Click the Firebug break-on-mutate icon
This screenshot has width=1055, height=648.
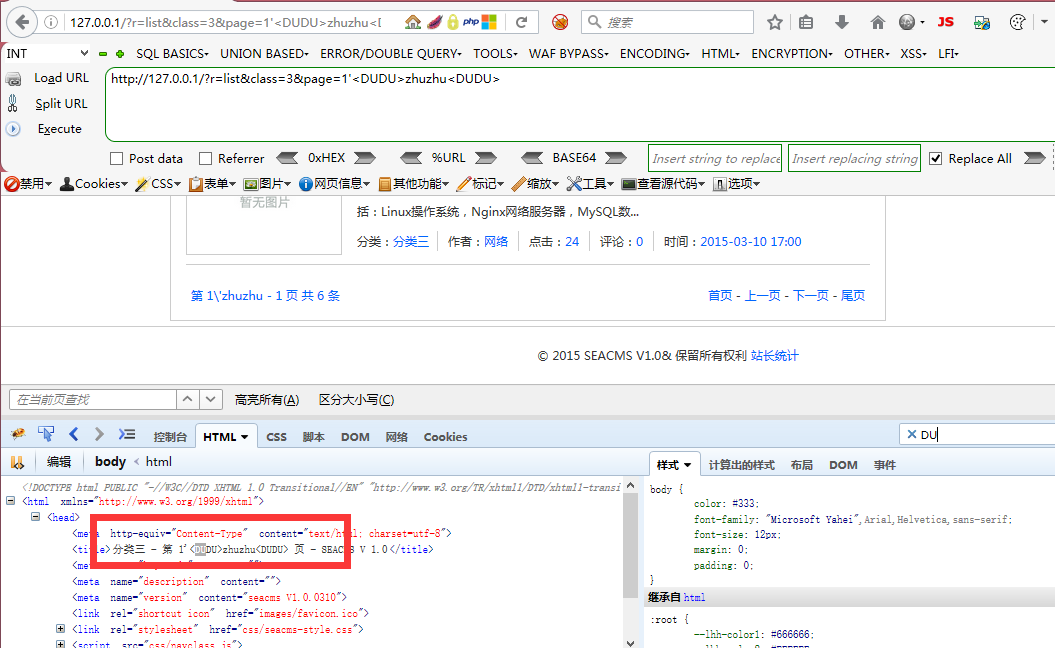point(17,462)
